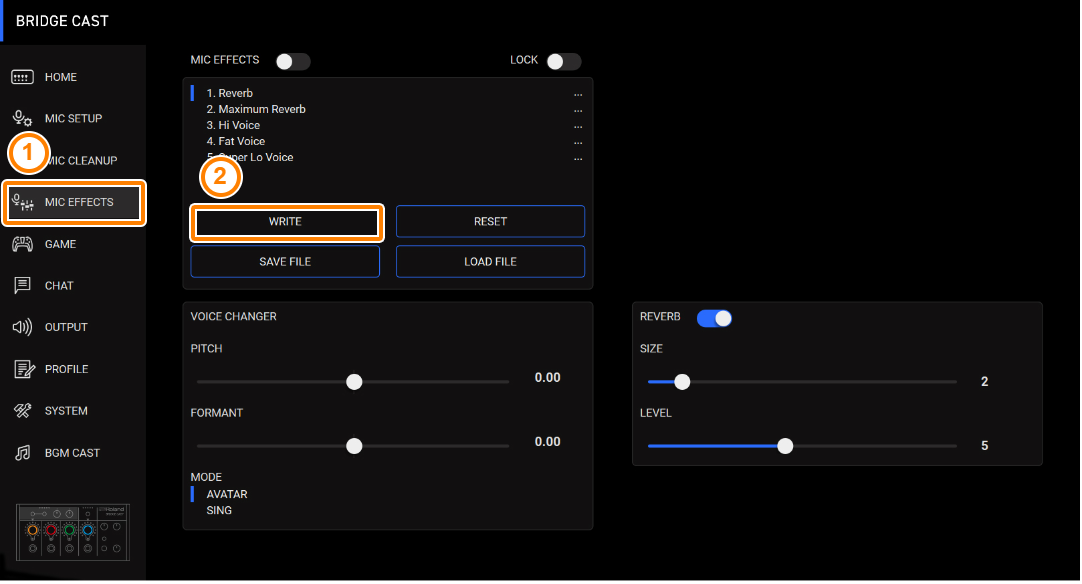
Task: Click the formant value 0.00
Action: (x=548, y=442)
